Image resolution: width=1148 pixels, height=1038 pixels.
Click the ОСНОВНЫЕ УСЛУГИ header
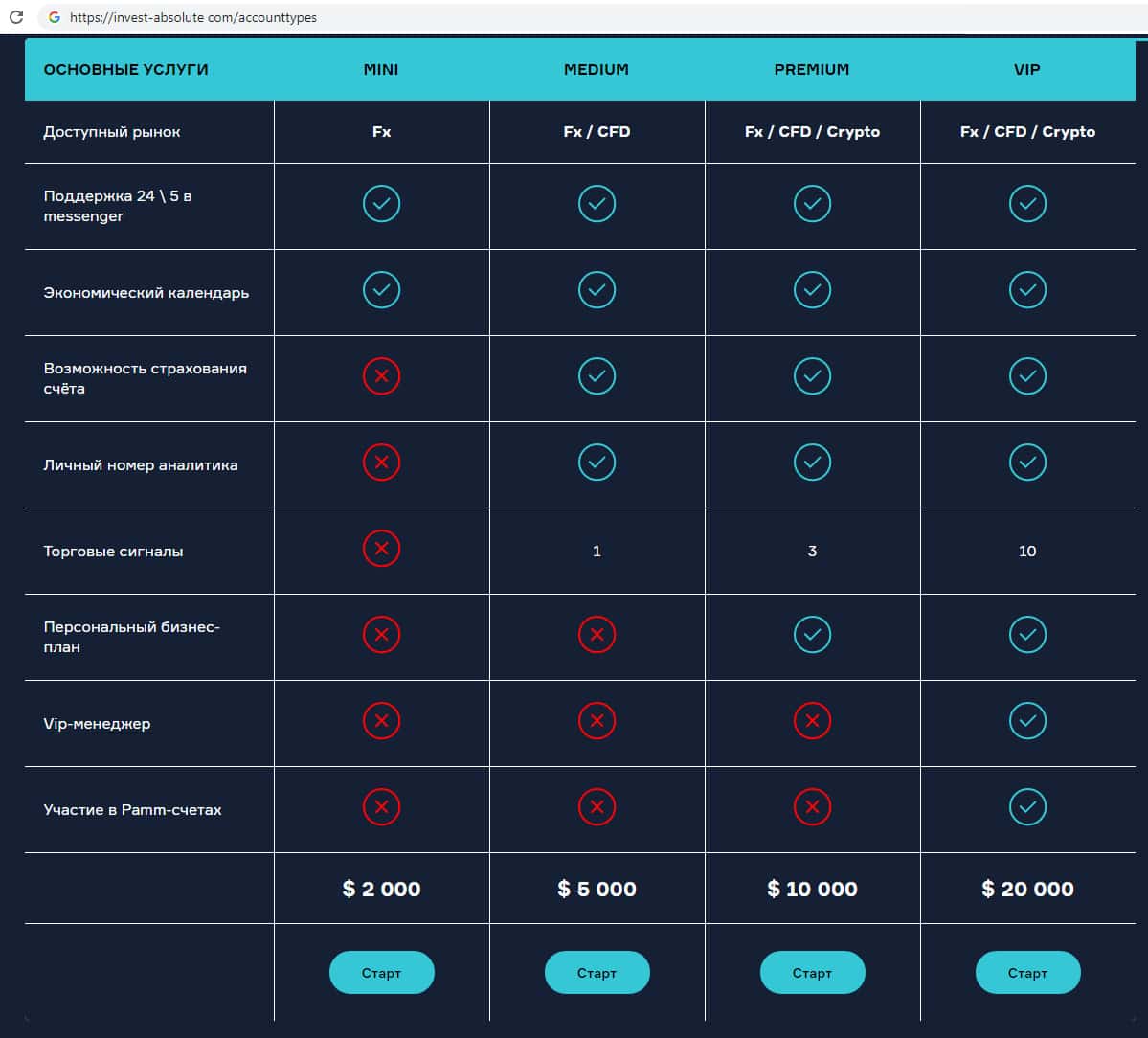pos(126,70)
